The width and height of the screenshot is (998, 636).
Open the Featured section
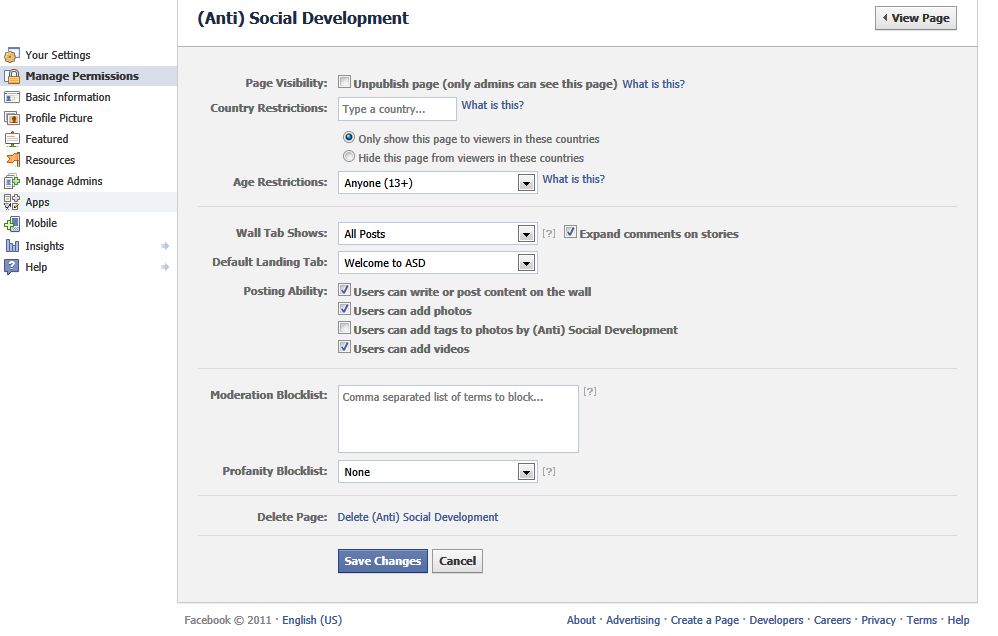click(47, 139)
